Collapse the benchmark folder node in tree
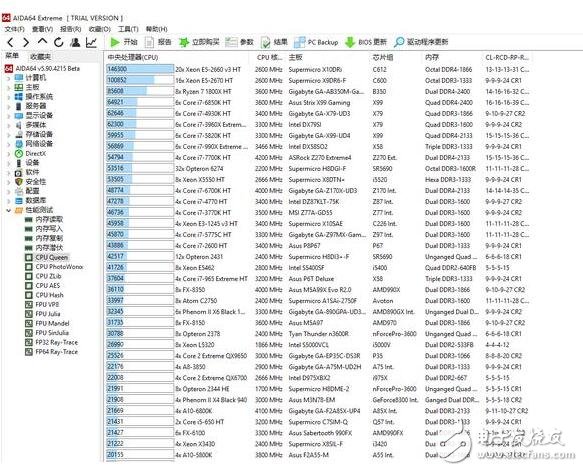The height and width of the screenshot is (471, 583). 9,210
